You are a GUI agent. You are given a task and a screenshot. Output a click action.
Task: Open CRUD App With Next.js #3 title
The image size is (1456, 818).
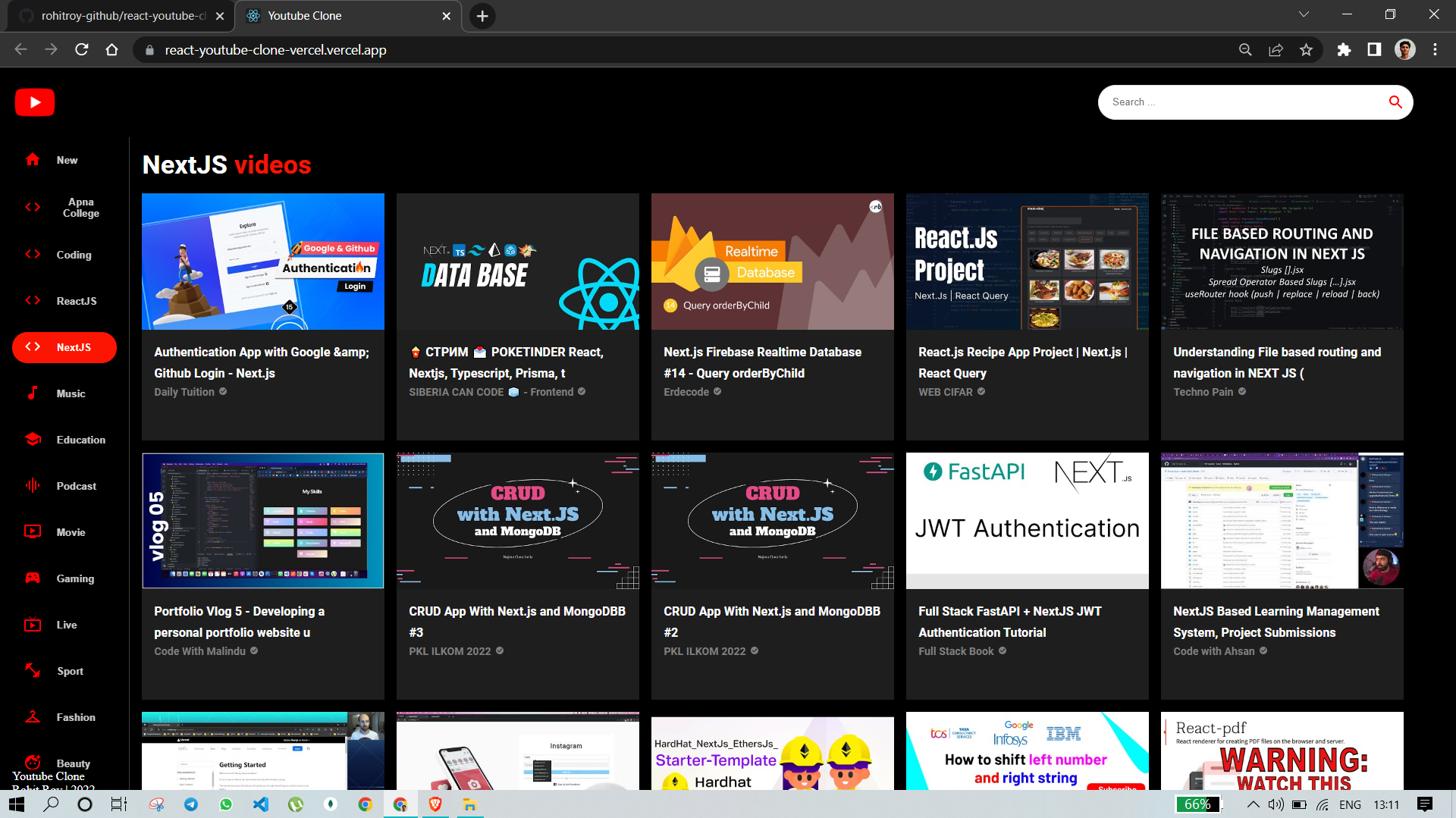[x=517, y=622]
